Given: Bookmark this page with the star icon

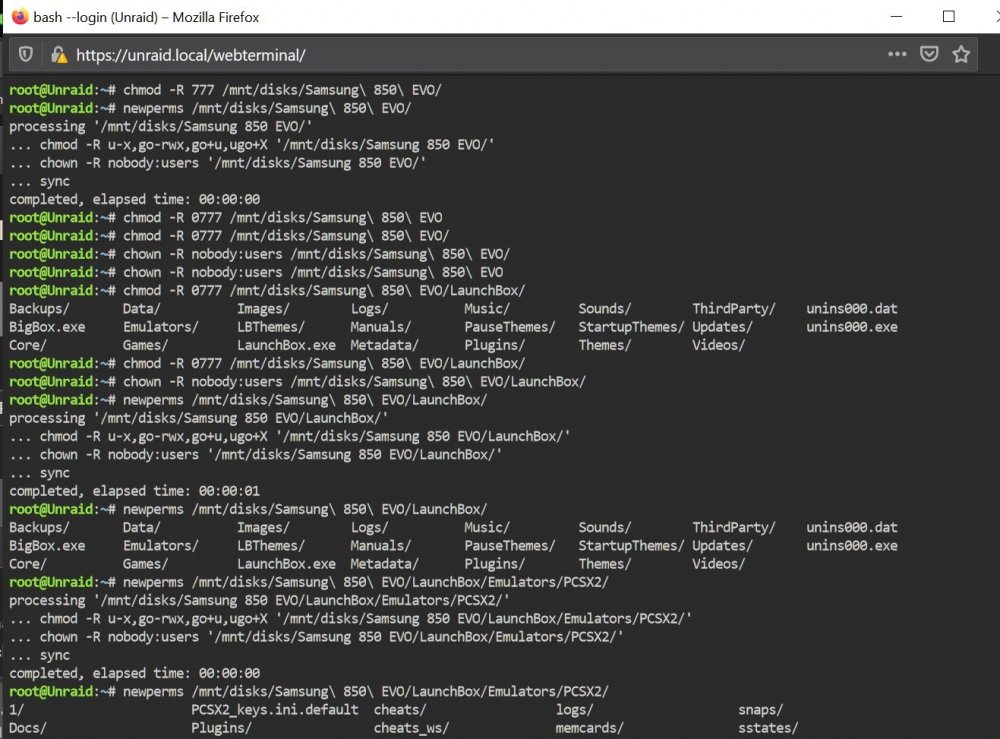Looking at the screenshot, I should point(961,54).
